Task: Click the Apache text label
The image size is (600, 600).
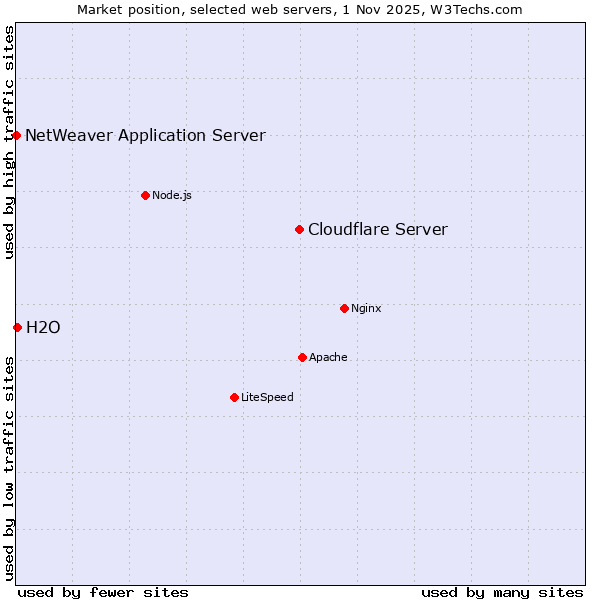Action: click(x=328, y=357)
